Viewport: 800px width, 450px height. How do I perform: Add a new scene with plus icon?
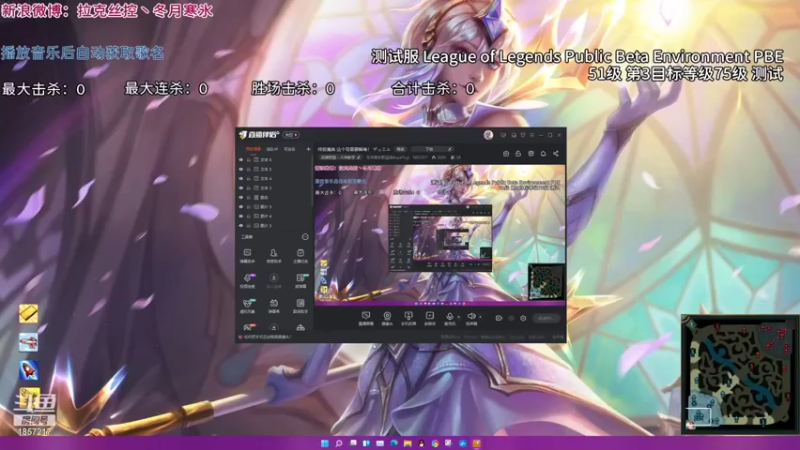308,149
